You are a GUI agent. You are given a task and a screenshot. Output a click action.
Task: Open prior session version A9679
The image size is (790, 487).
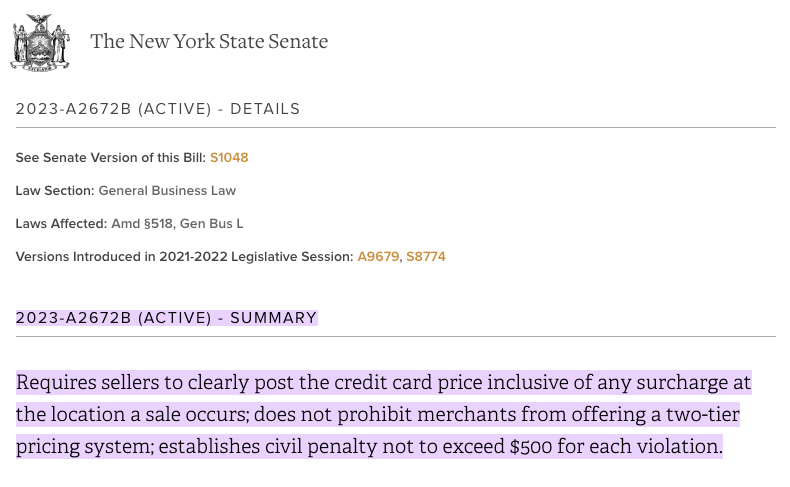[378, 257]
